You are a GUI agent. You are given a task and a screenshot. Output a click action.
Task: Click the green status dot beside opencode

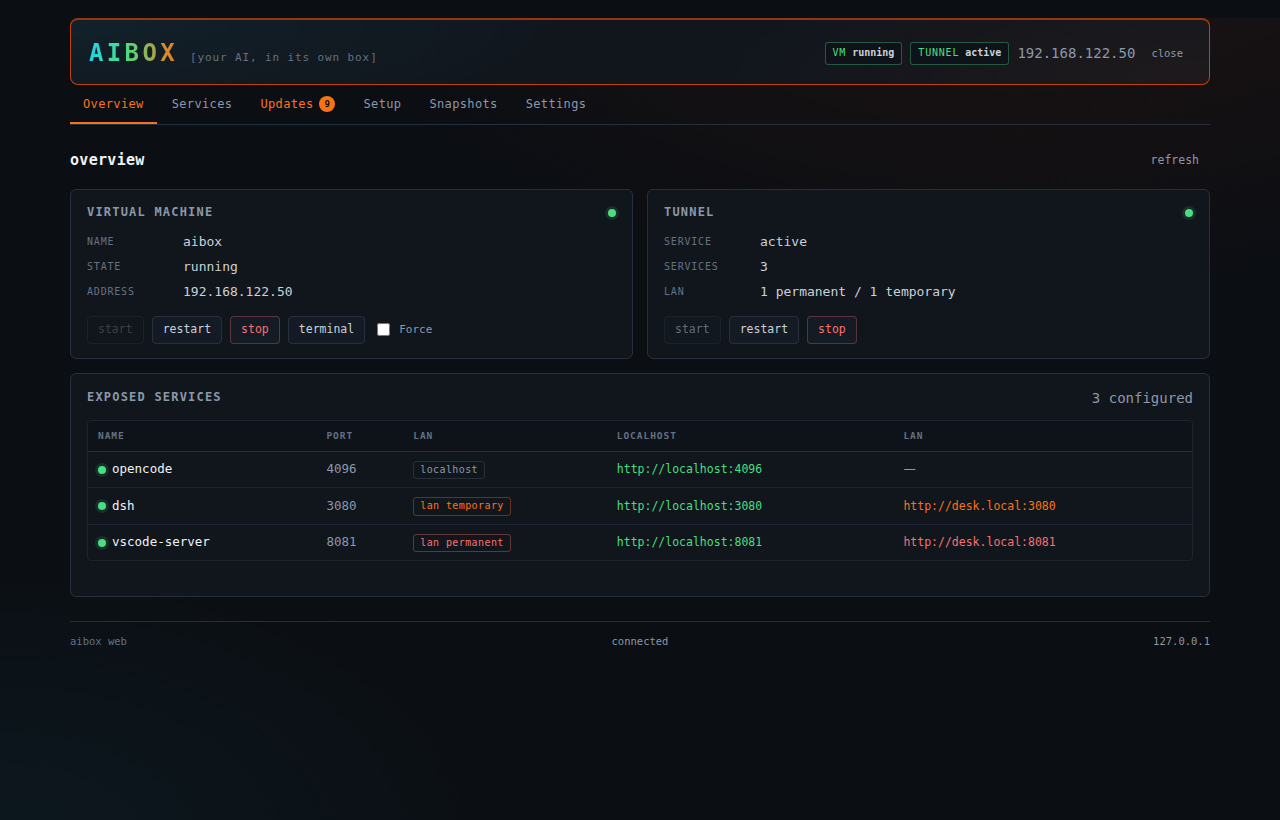coord(102,470)
